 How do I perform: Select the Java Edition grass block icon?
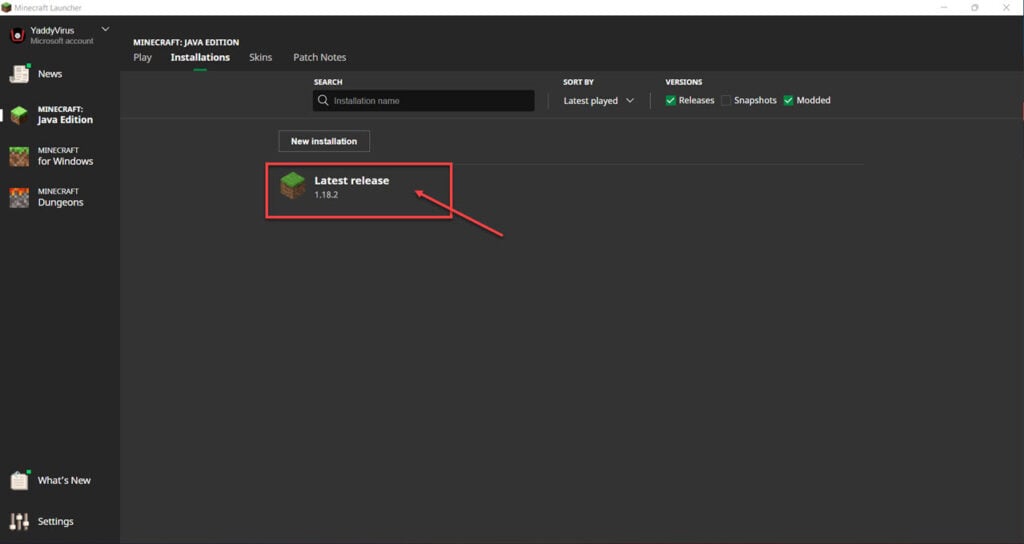[x=19, y=115]
